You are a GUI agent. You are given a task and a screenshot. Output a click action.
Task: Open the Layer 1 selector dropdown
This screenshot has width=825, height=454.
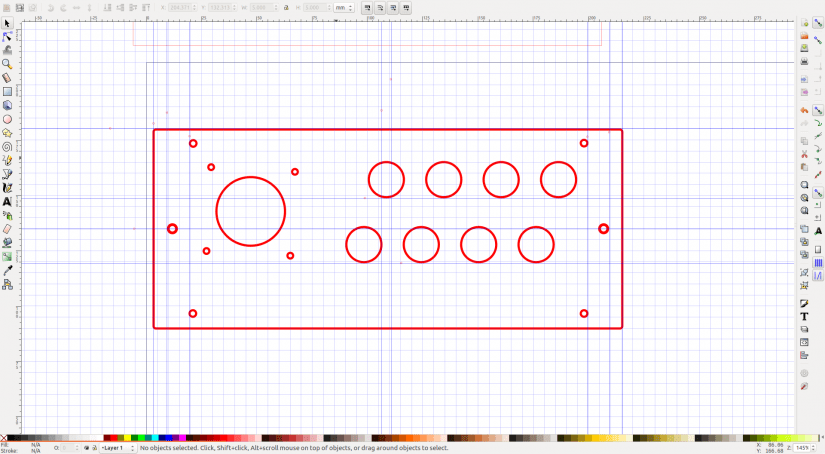coord(118,448)
